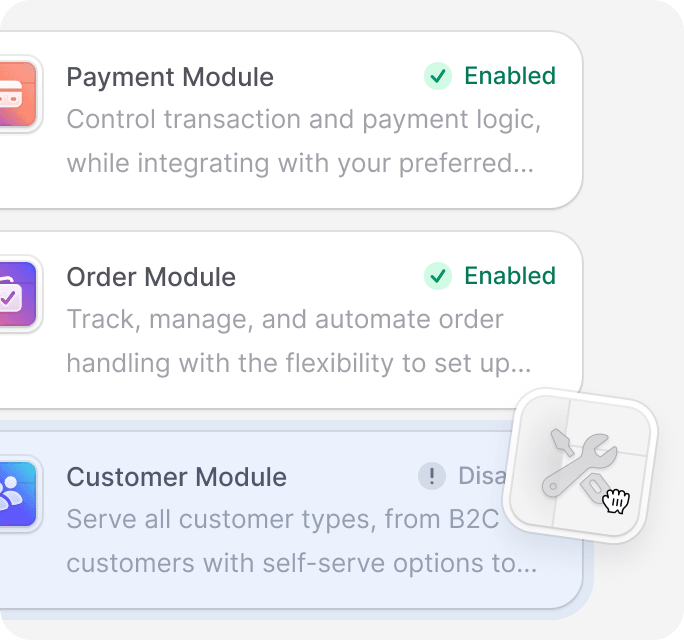This screenshot has height=640, width=684.
Task: Click the Order Module shopping bag icon
Action: coord(17,294)
